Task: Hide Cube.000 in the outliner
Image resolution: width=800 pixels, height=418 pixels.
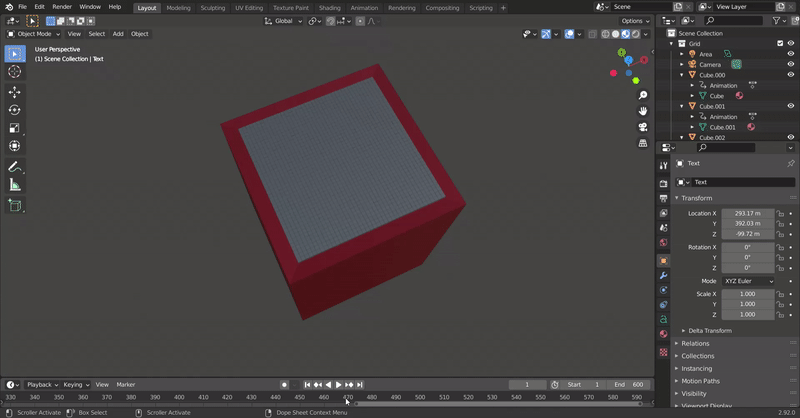Action: (x=790, y=75)
